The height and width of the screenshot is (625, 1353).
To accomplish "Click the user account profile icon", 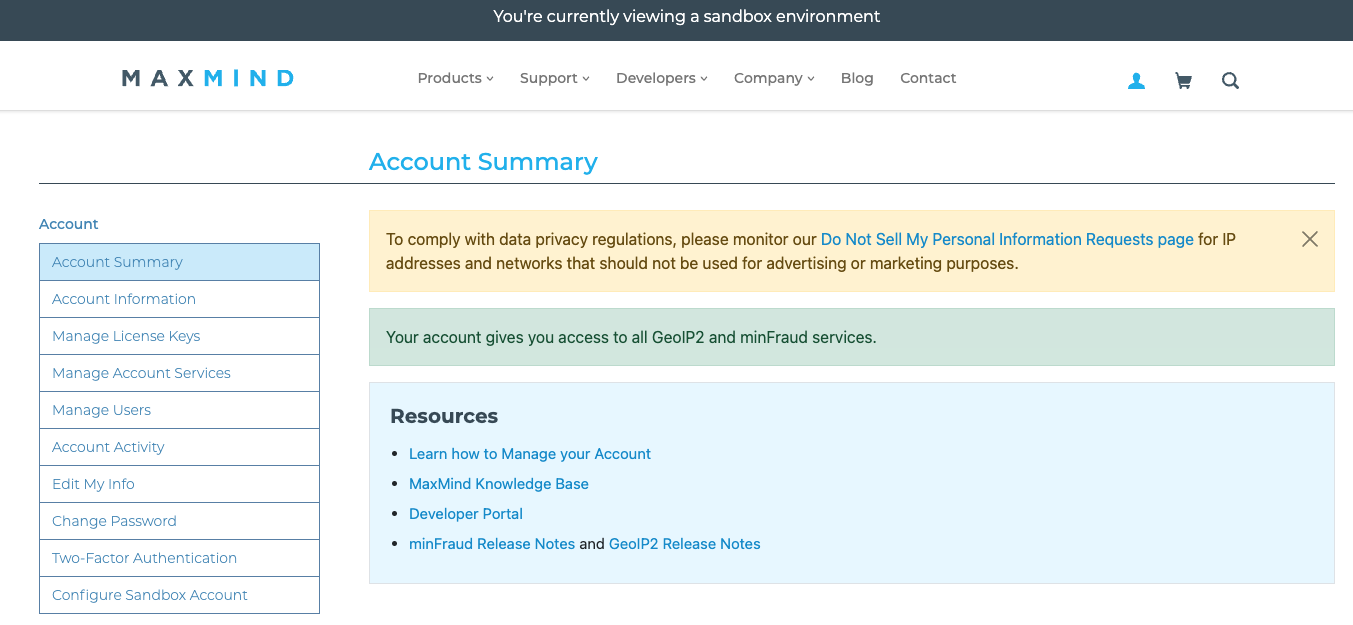I will 1136,81.
